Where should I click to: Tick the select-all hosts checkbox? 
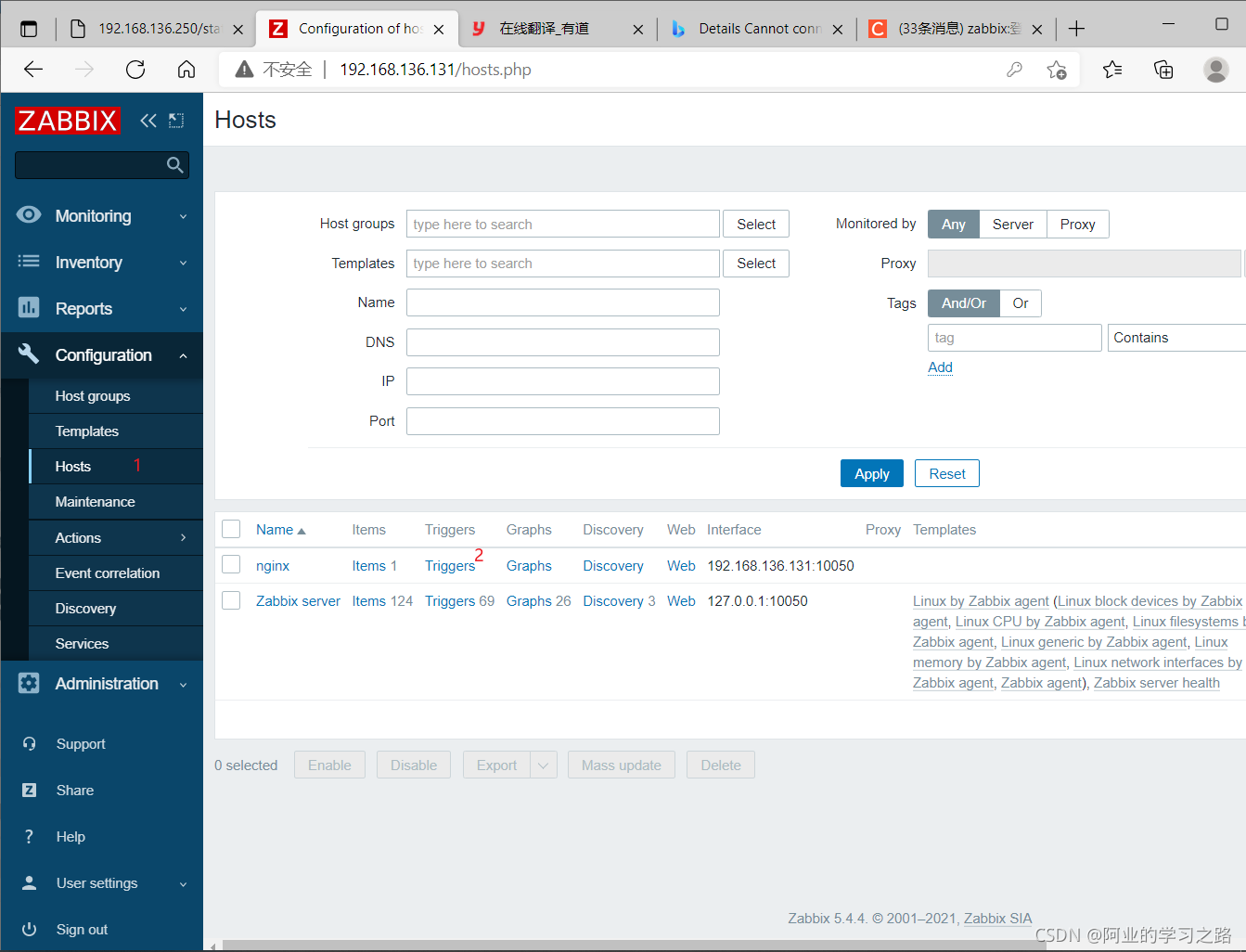click(231, 529)
